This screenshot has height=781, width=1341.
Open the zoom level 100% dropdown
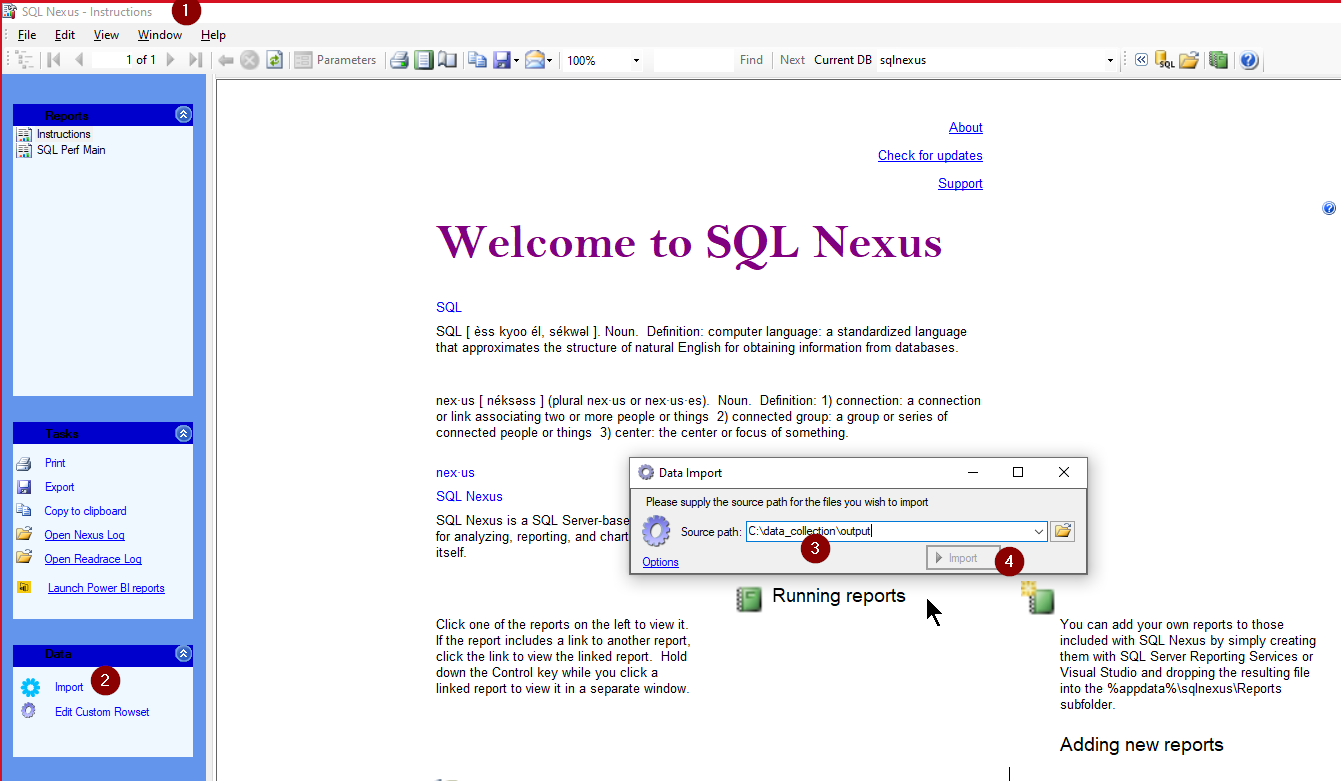636,61
